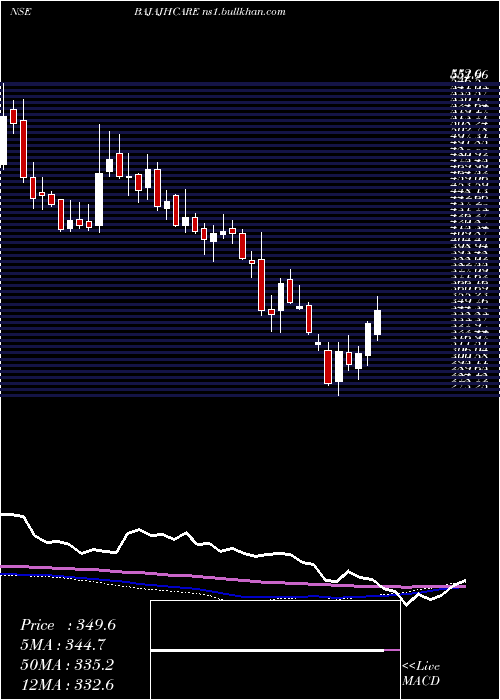Click the top price axis label 552.06
The width and height of the screenshot is (500, 700).
point(469,75)
